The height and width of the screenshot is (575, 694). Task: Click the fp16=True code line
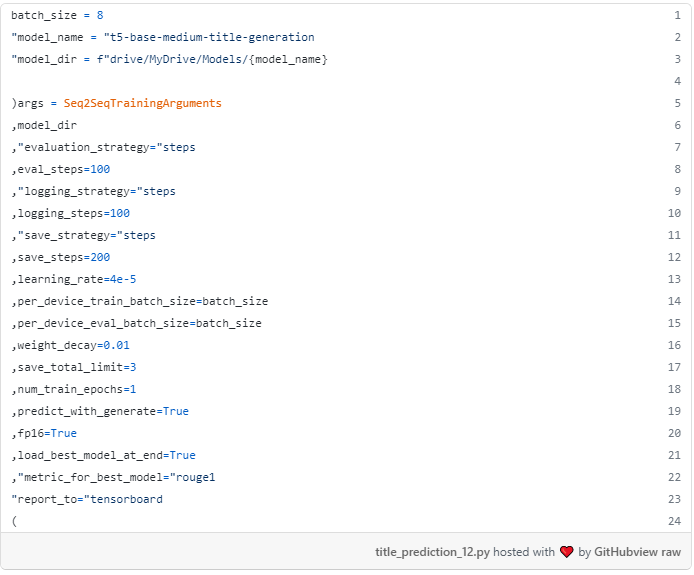click(44, 433)
